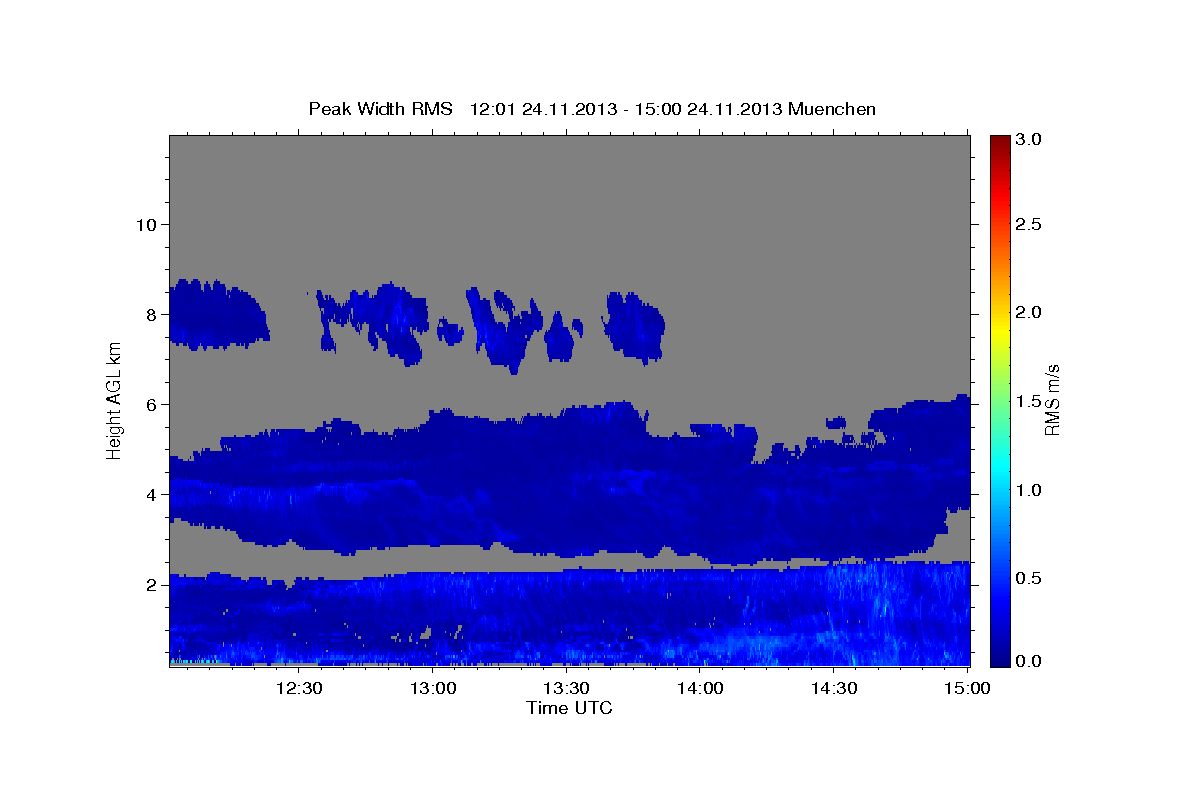Click the colorbar value 0.0
1200x800 pixels.
tap(1029, 661)
